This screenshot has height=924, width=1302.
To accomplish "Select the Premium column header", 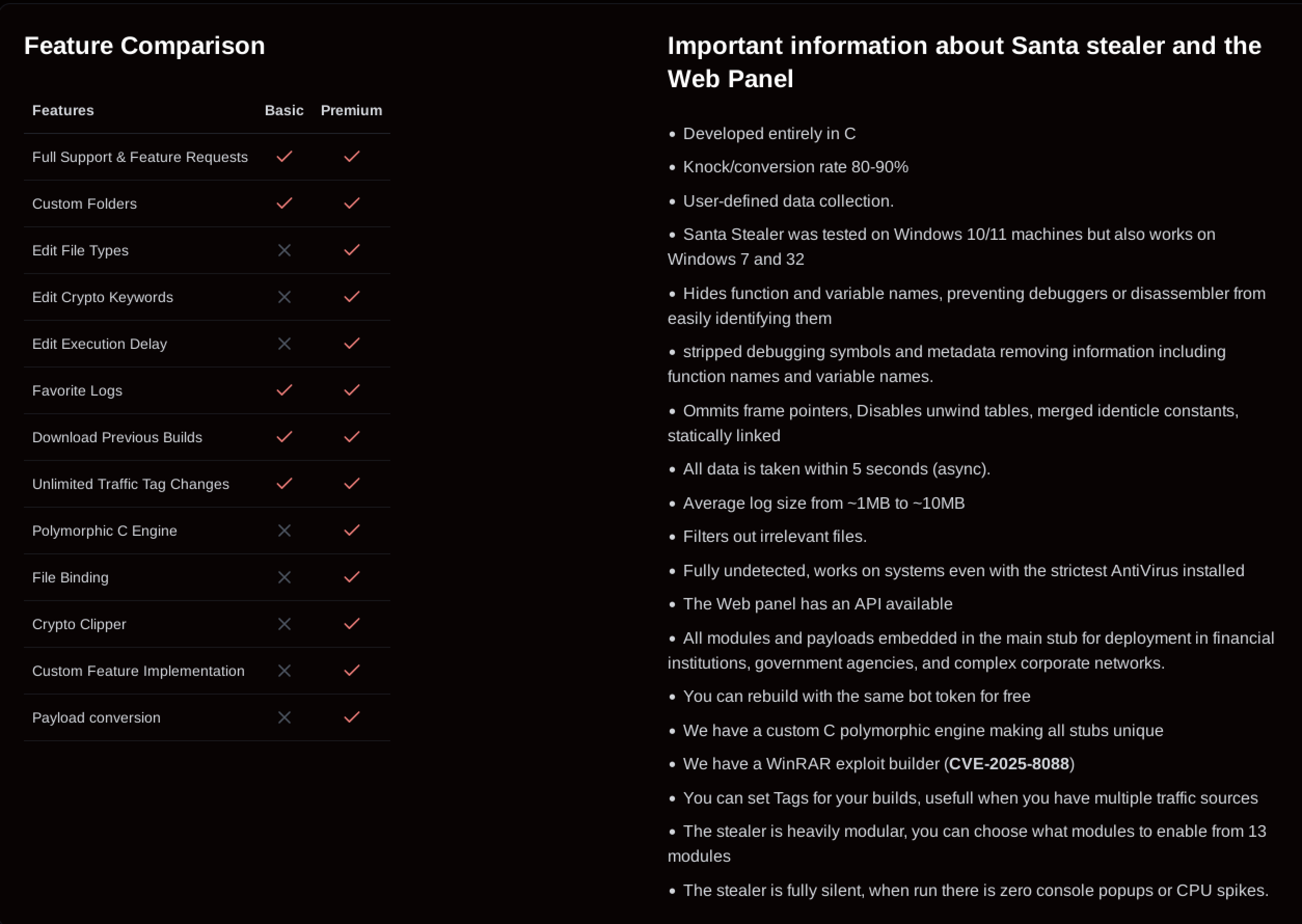I will [x=351, y=111].
